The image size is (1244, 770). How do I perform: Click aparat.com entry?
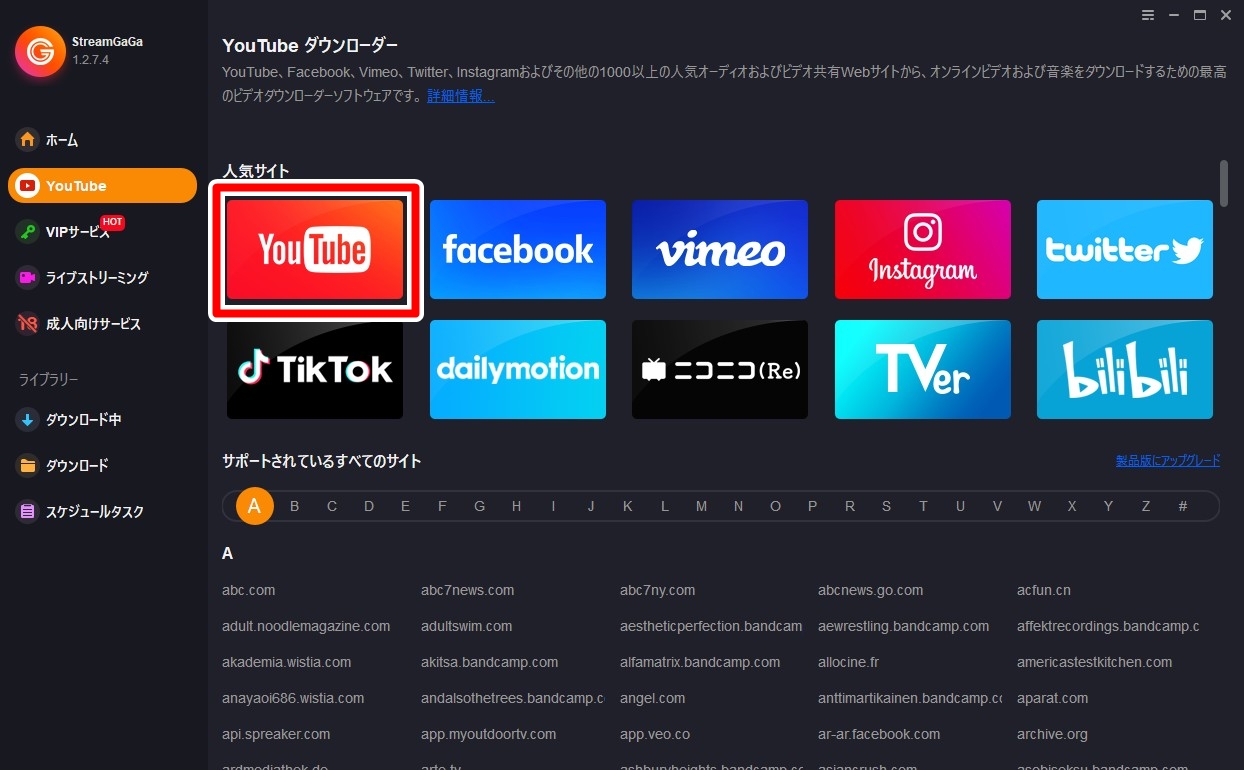click(x=1053, y=698)
